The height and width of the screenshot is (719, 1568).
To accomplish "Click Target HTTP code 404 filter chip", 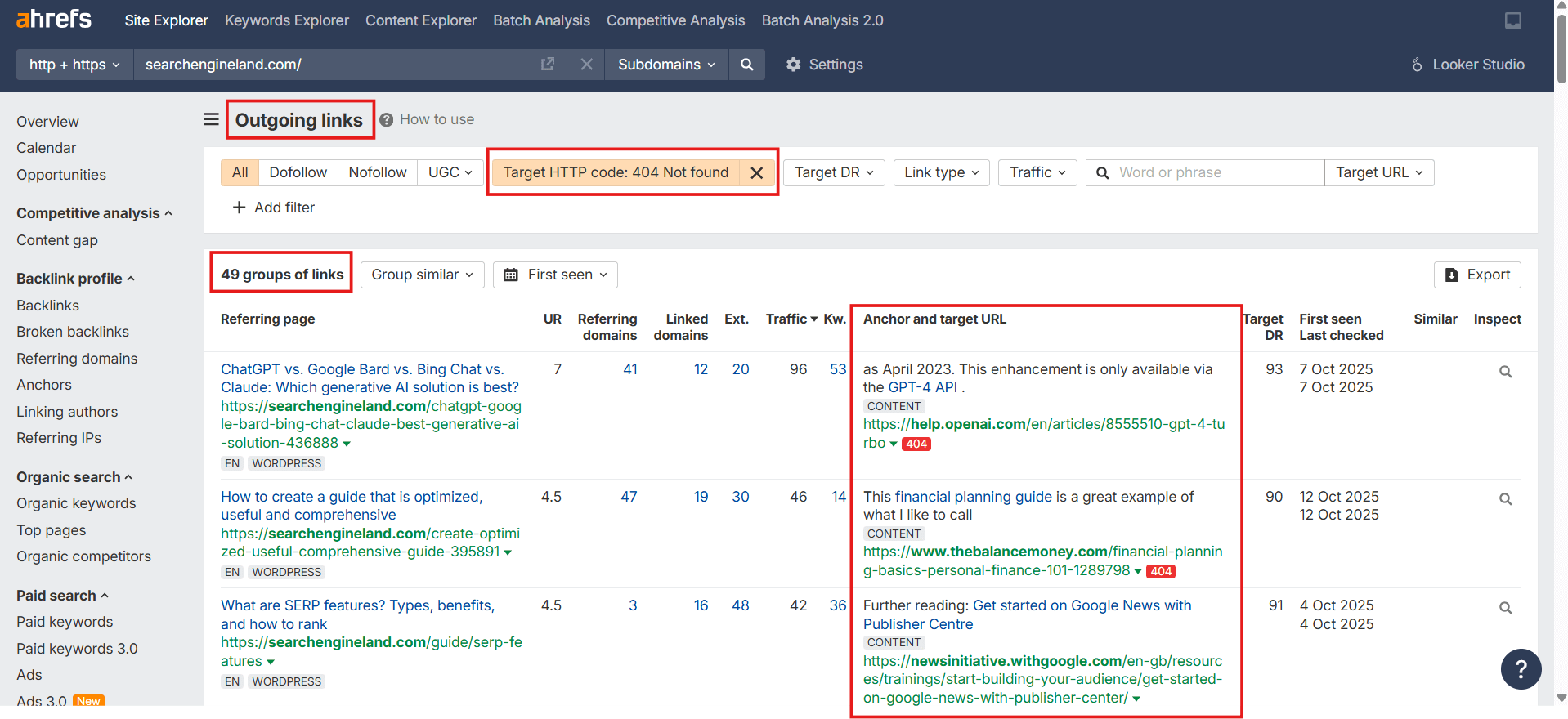I will 616,172.
